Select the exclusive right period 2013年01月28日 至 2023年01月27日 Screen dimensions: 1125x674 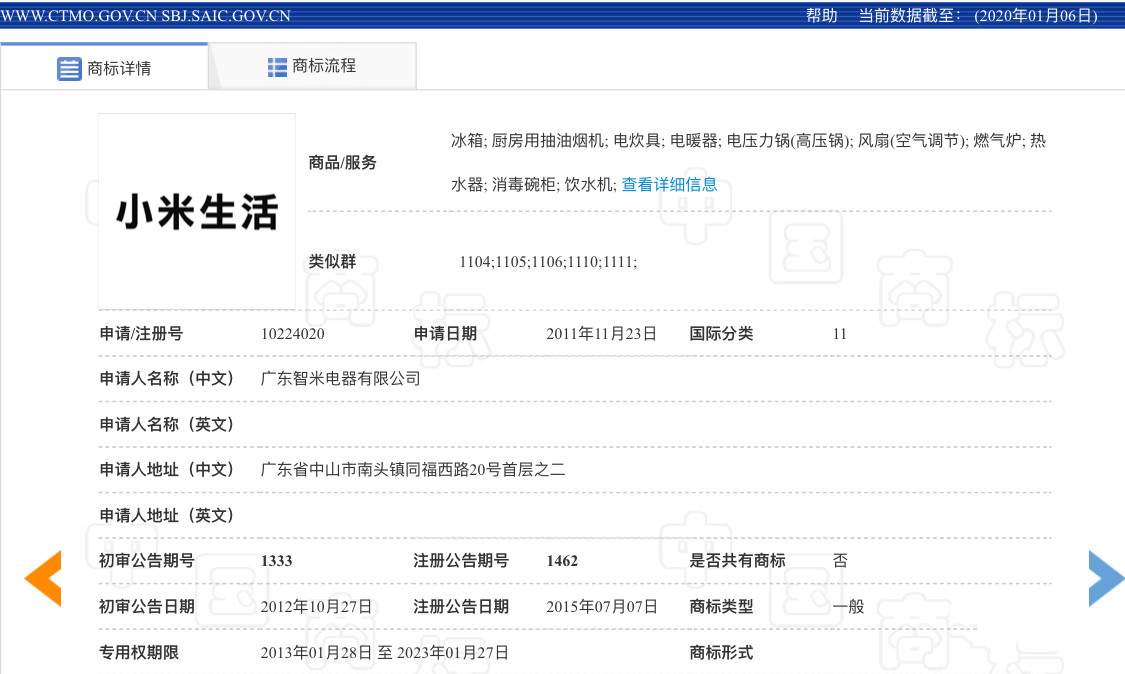[x=385, y=652]
